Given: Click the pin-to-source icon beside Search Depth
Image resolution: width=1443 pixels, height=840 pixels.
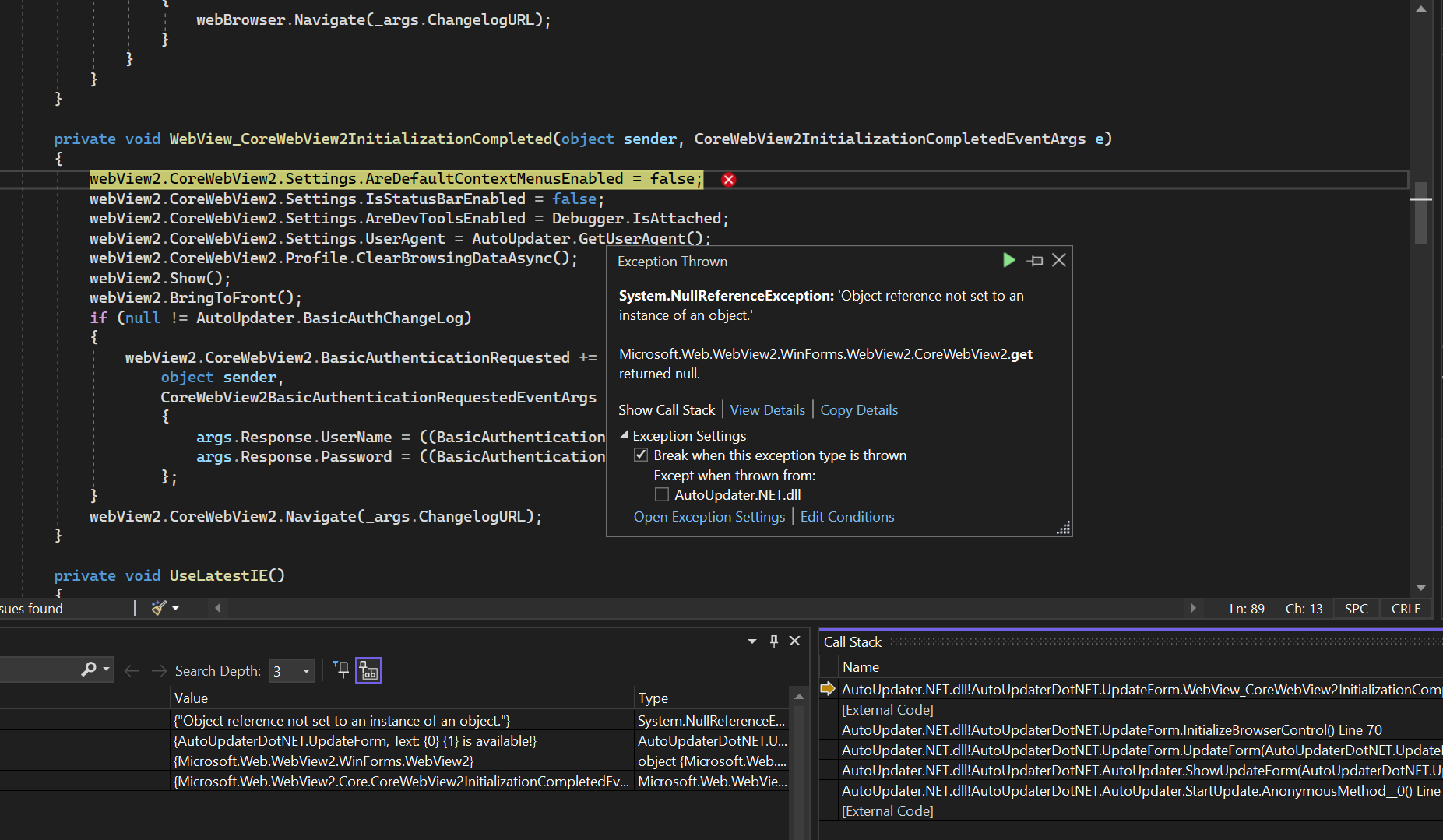Looking at the screenshot, I should click(341, 670).
